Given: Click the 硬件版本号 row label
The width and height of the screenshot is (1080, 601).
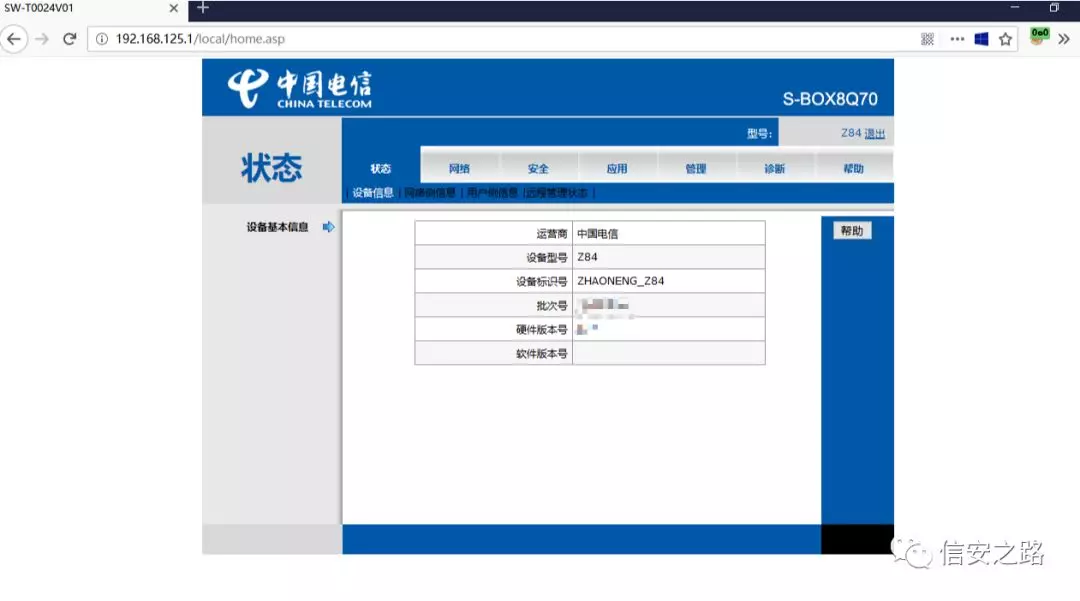Looking at the screenshot, I should click(541, 329).
